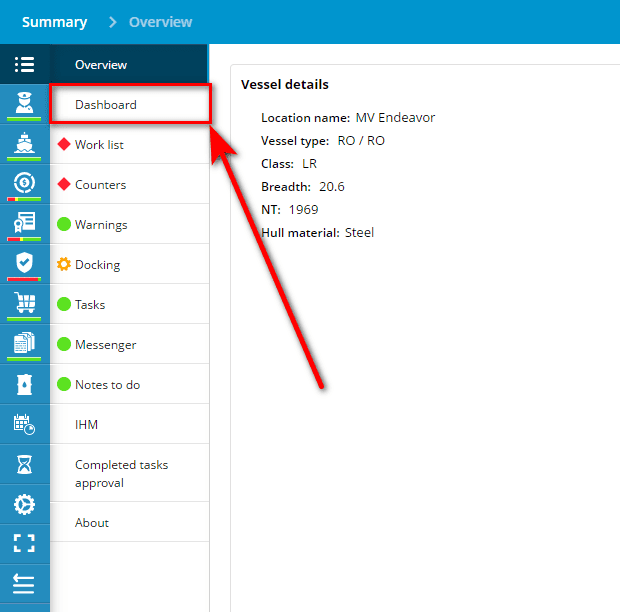
Task: Click the Summary breadcrumb link
Action: click(x=54, y=22)
